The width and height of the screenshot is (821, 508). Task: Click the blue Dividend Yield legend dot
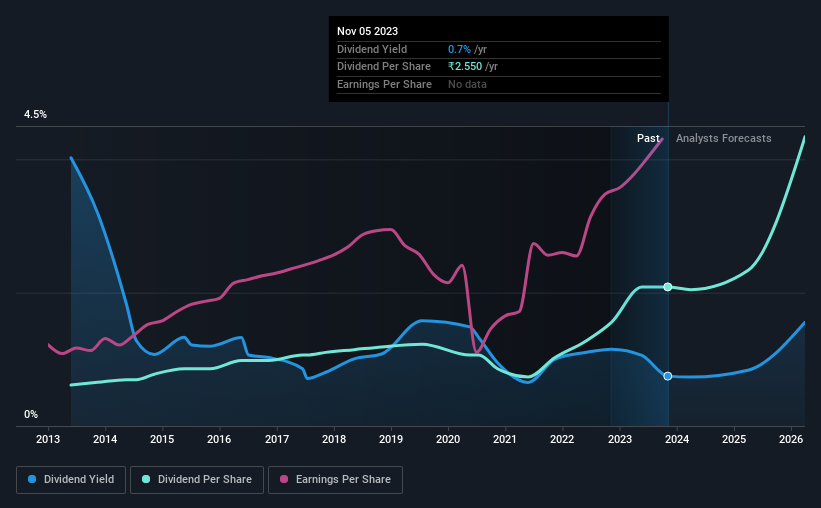[32, 479]
